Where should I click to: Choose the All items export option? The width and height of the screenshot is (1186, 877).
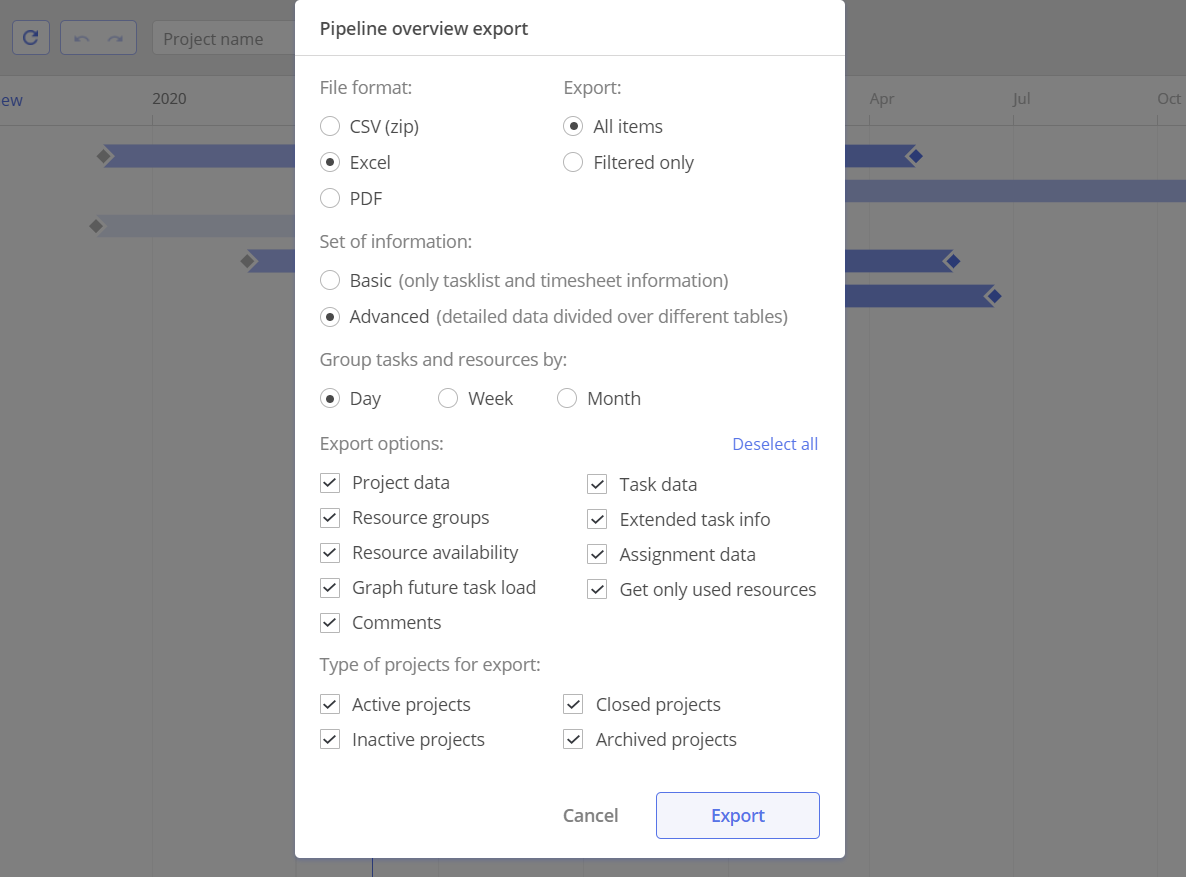pyautogui.click(x=573, y=126)
